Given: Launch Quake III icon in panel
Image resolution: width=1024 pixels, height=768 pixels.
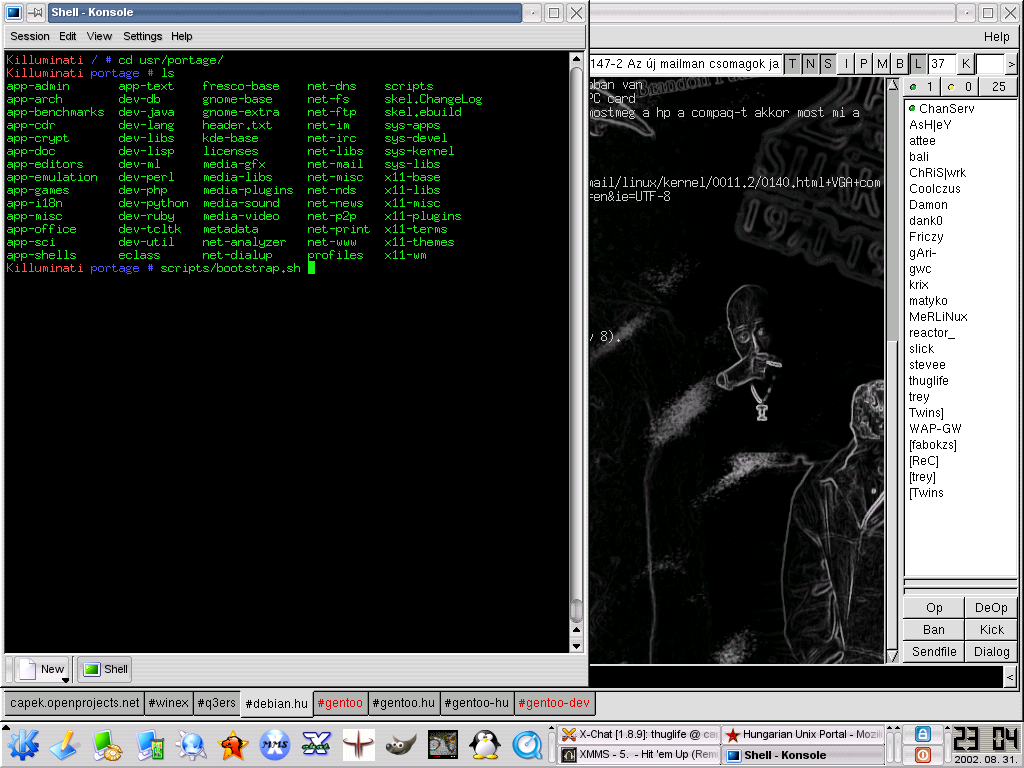Looking at the screenshot, I should [359, 744].
